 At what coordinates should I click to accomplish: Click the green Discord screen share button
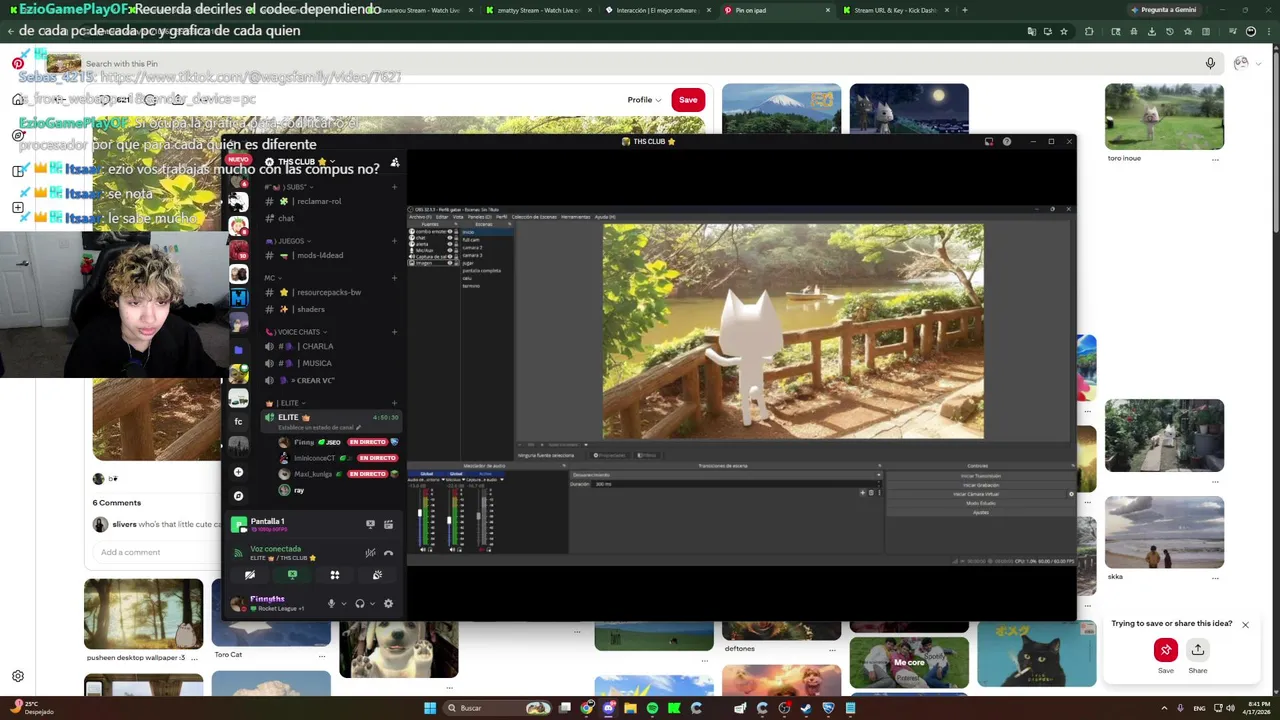click(292, 575)
